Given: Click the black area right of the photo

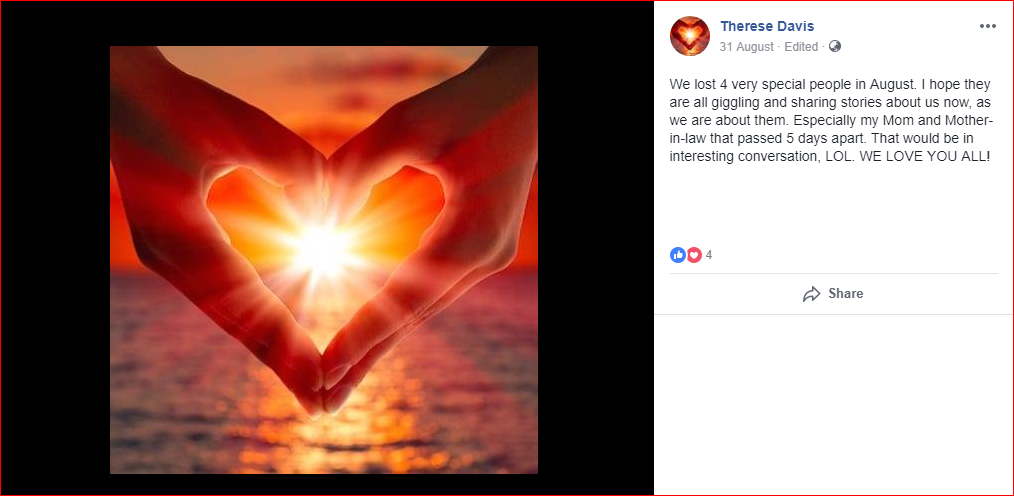Looking at the screenshot, I should pyautogui.click(x=596, y=259).
